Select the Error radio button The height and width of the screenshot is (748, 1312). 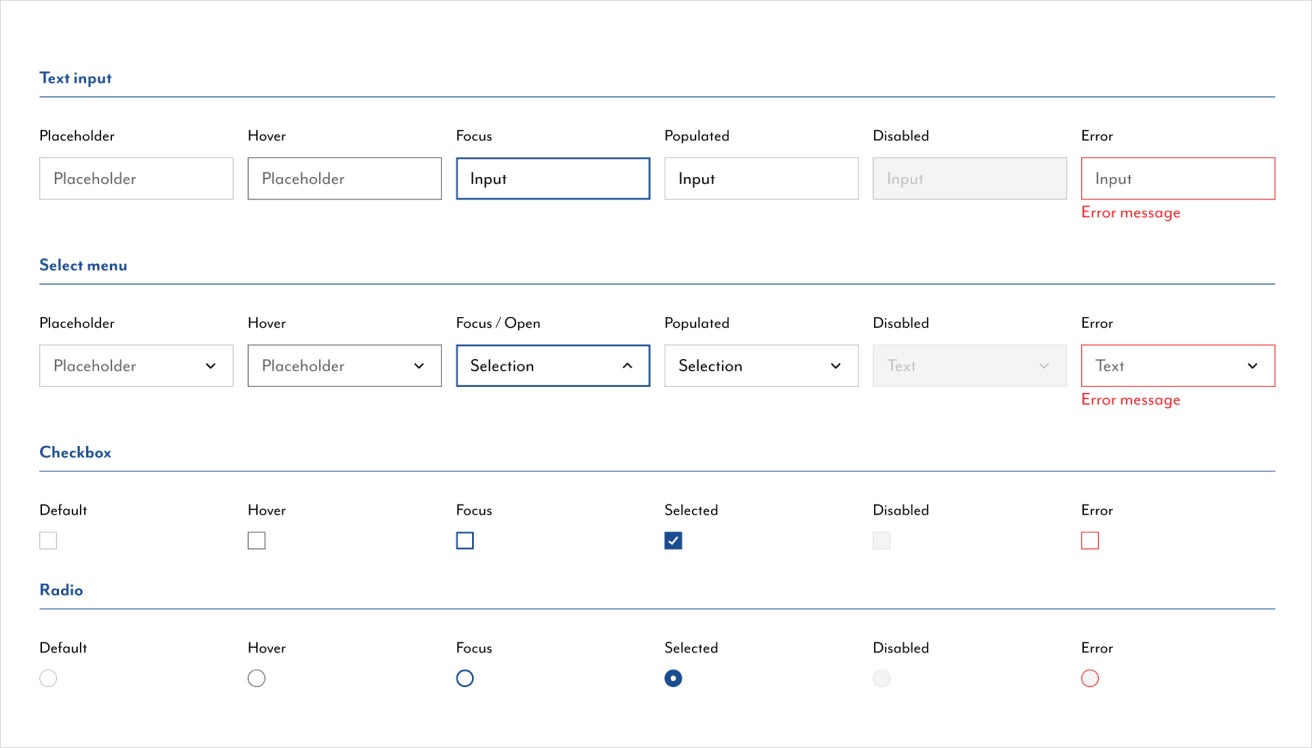coord(1090,678)
